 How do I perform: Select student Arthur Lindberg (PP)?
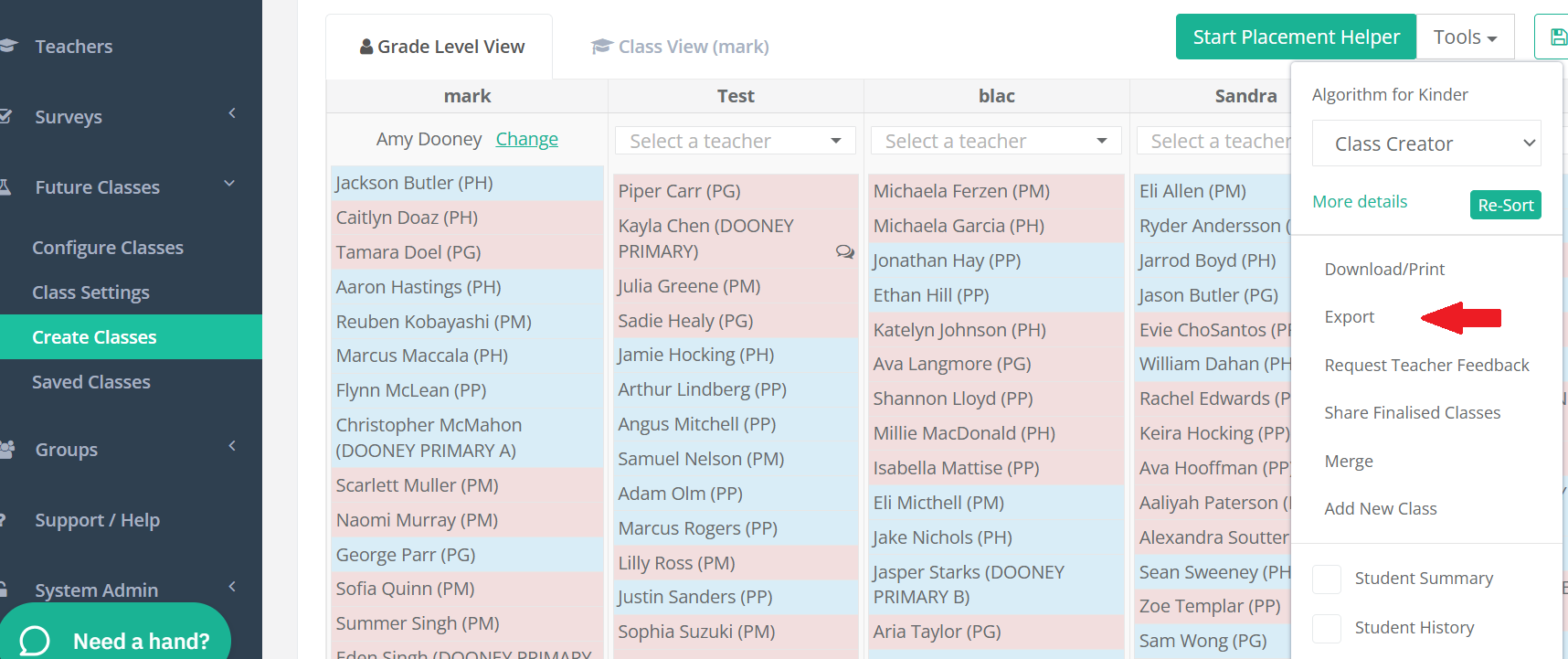(x=735, y=389)
